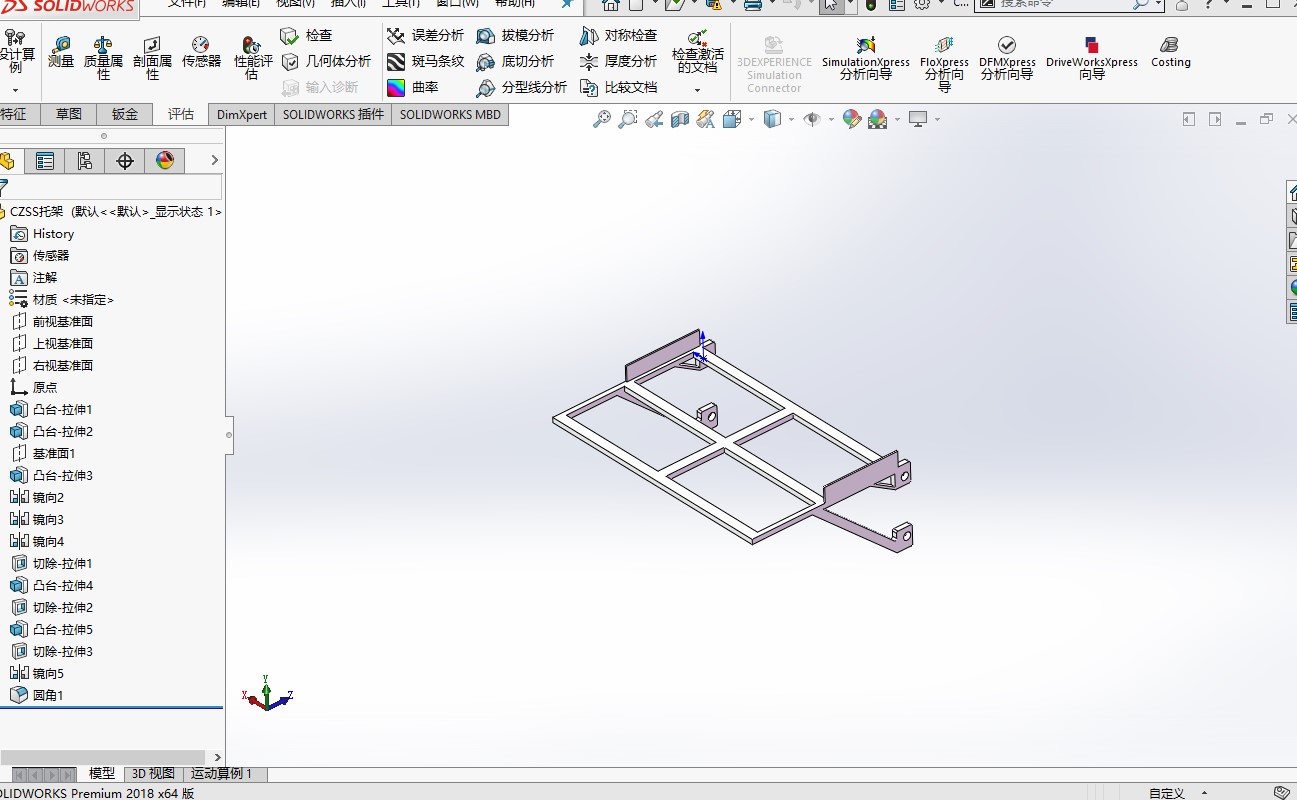Open 比较文档 compare documents
This screenshot has width=1297, height=800.
[x=618, y=88]
